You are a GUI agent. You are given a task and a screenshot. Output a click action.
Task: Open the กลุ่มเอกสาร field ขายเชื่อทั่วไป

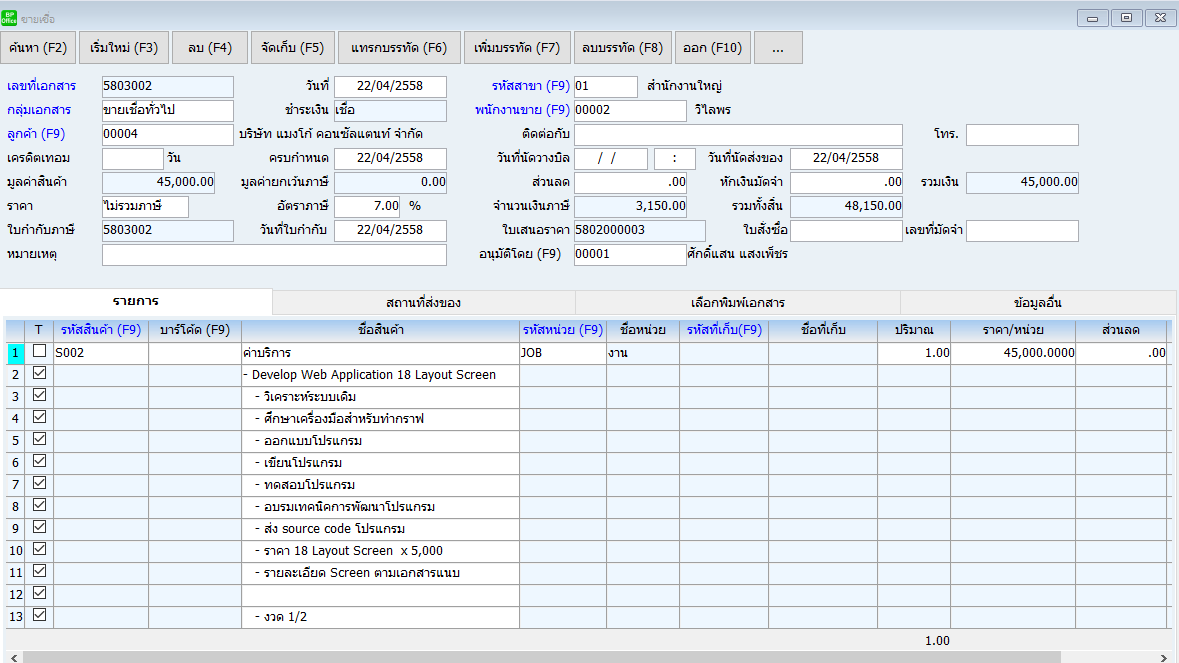[x=168, y=110]
